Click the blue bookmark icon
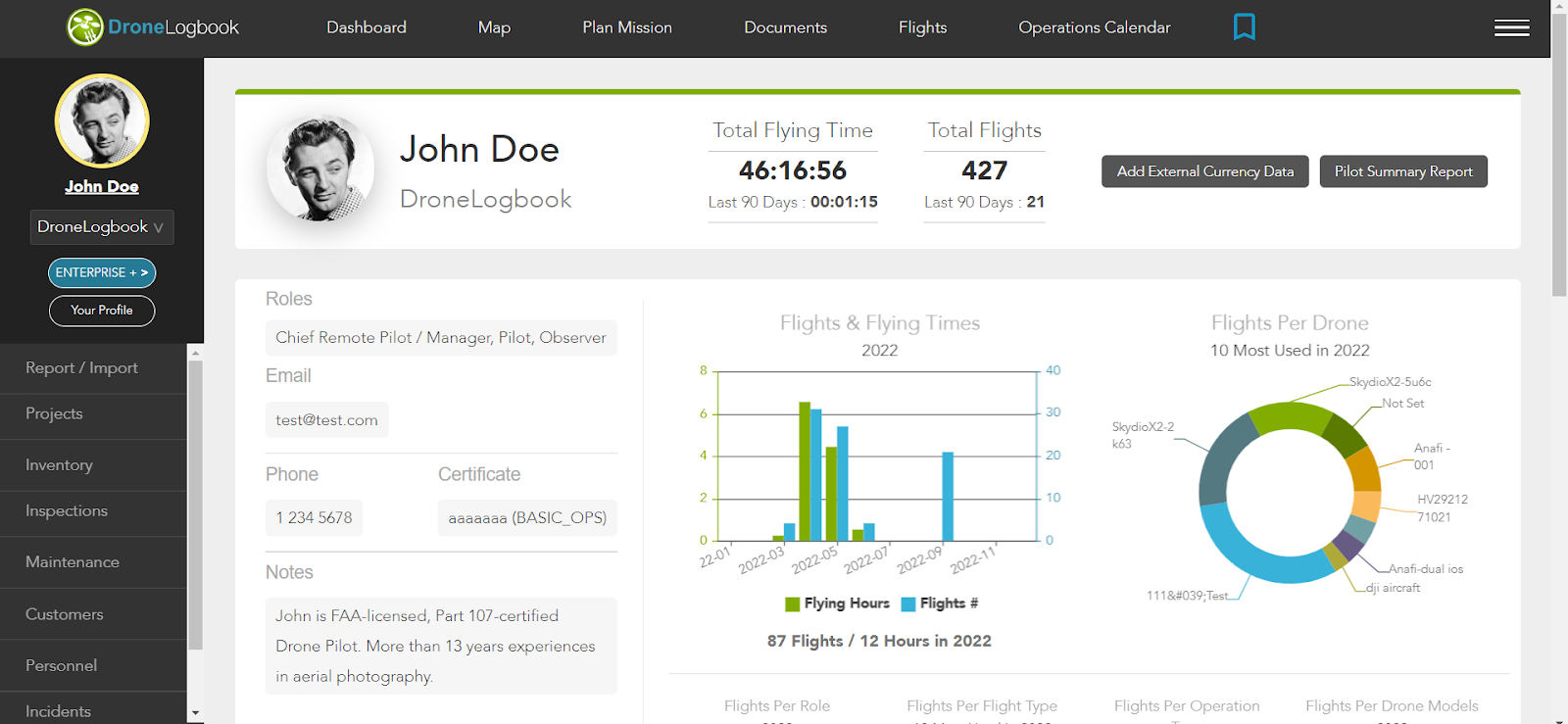1568x724 pixels. tap(1244, 26)
